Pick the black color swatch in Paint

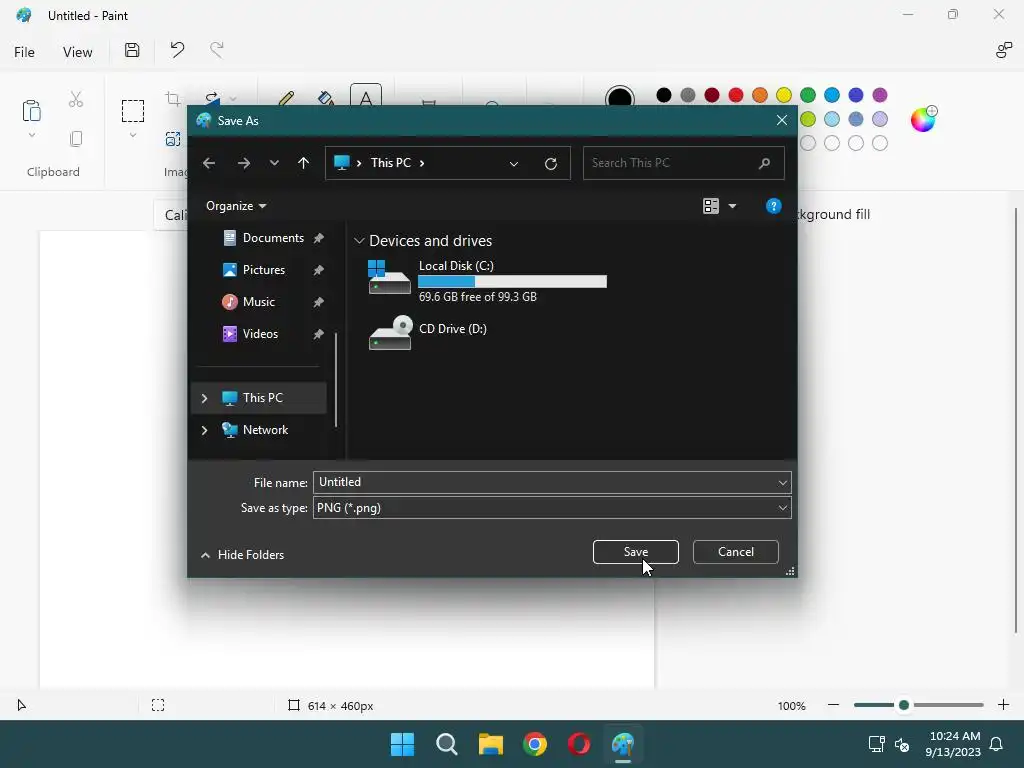[x=664, y=95]
